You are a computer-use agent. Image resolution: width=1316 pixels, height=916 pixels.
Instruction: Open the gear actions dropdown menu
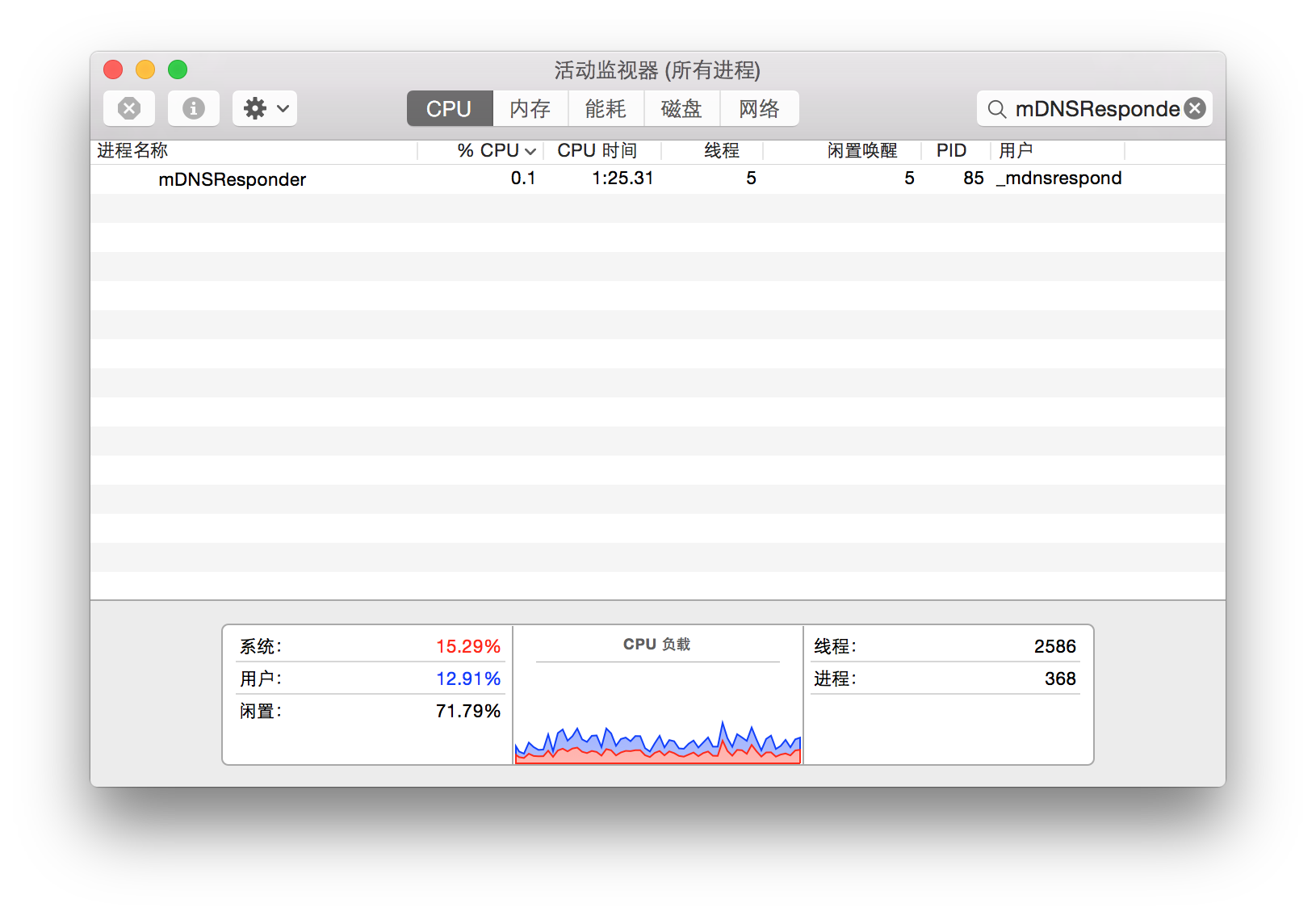265,108
